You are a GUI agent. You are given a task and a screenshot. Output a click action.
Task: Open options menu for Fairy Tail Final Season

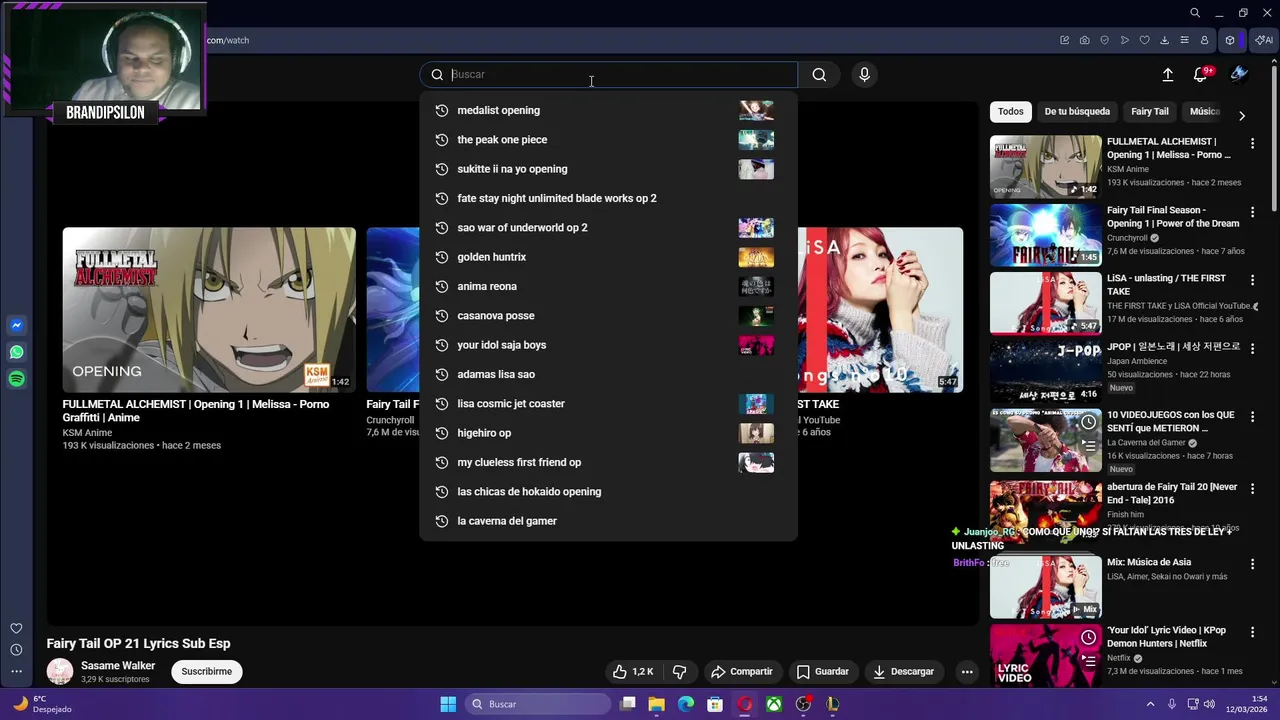(1252, 212)
